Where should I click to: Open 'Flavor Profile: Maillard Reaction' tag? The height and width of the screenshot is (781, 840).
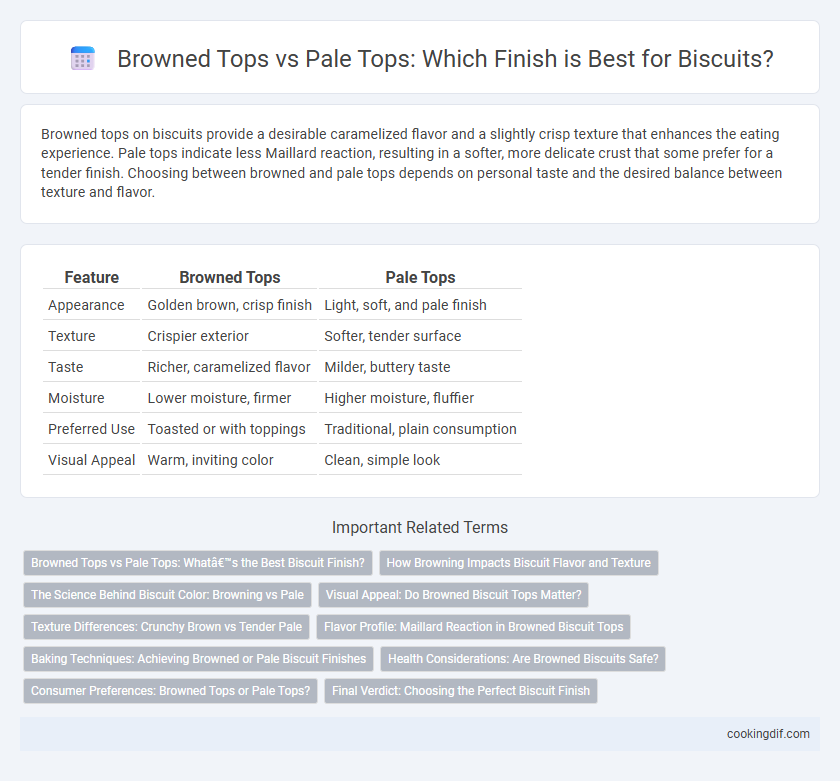click(474, 627)
